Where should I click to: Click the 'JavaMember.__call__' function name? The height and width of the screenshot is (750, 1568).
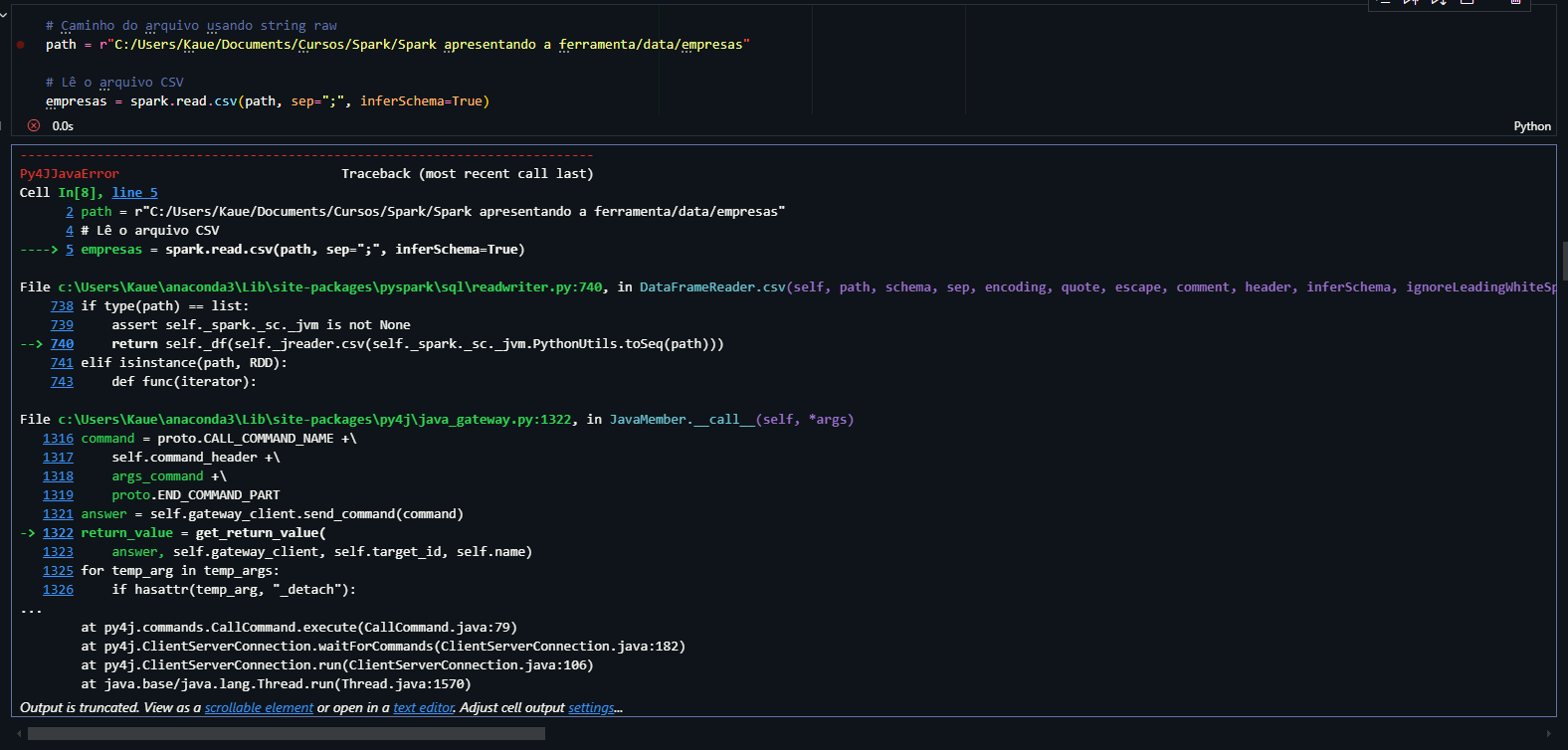coord(683,420)
